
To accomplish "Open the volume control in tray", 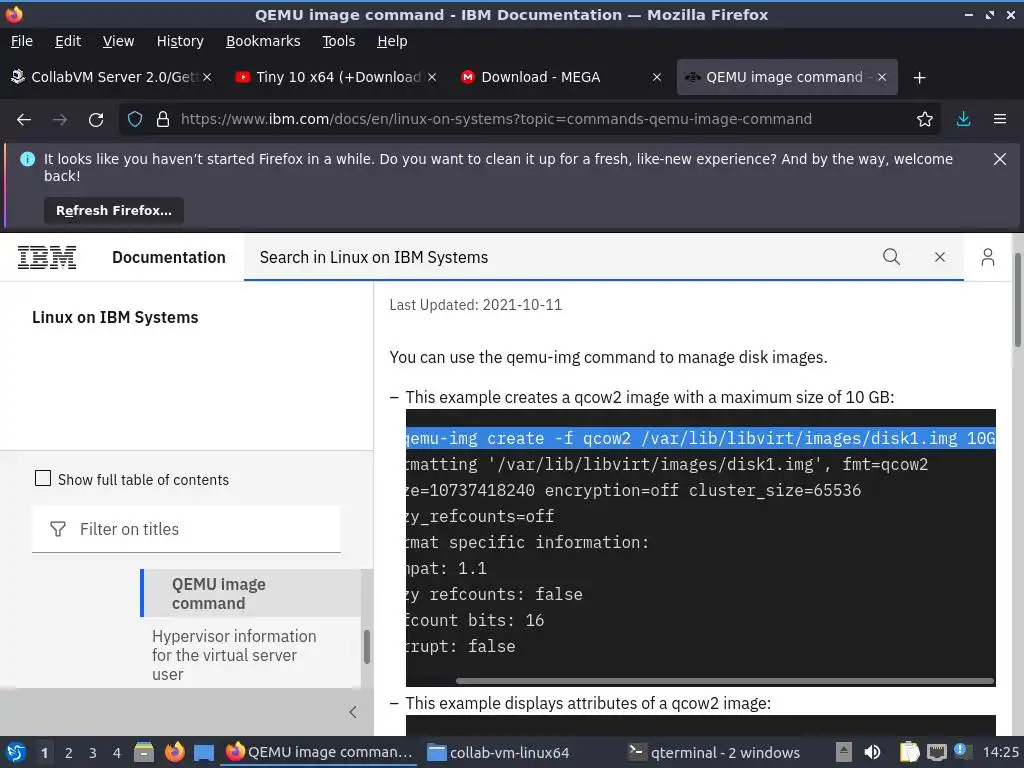I will (872, 752).
